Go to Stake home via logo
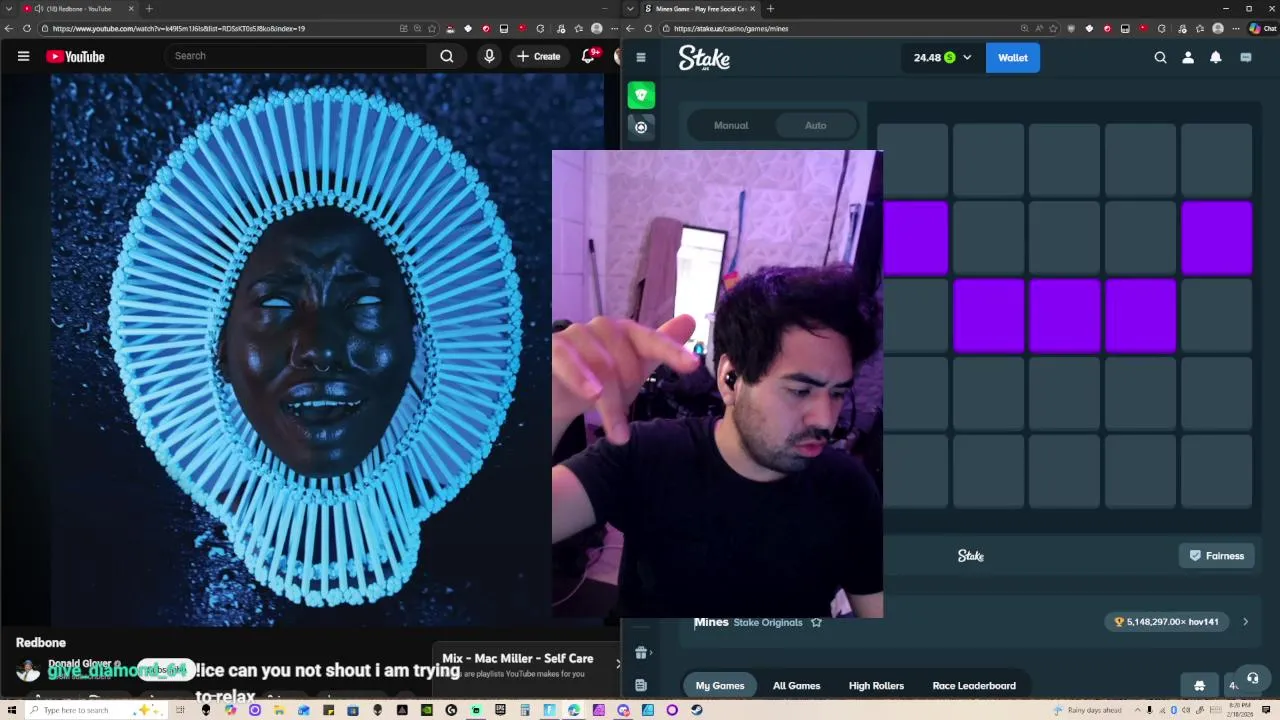Viewport: 1280px width, 720px height. tap(704, 58)
